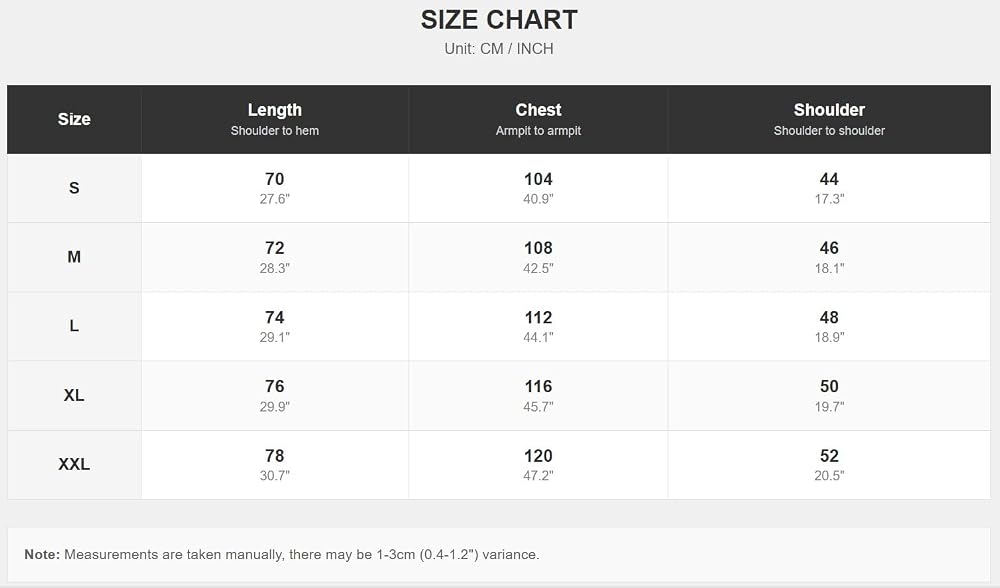Click the Shoulder column header
The image size is (1000, 588).
pyautogui.click(x=829, y=119)
